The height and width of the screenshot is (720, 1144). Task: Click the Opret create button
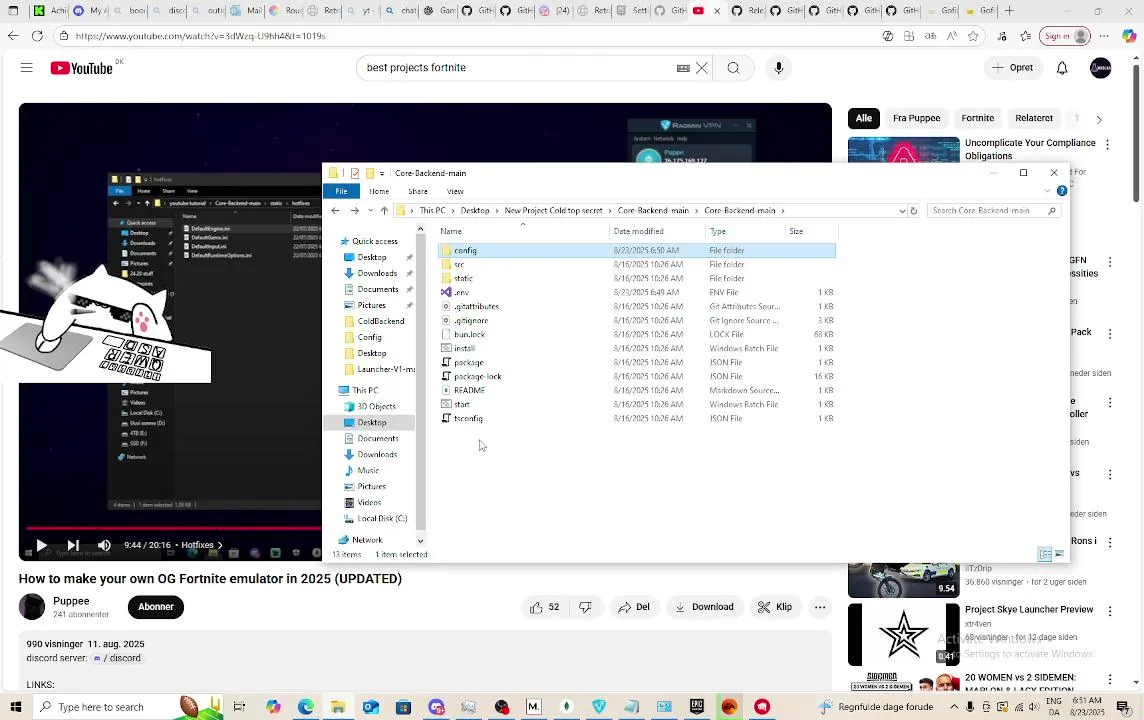point(1013,68)
